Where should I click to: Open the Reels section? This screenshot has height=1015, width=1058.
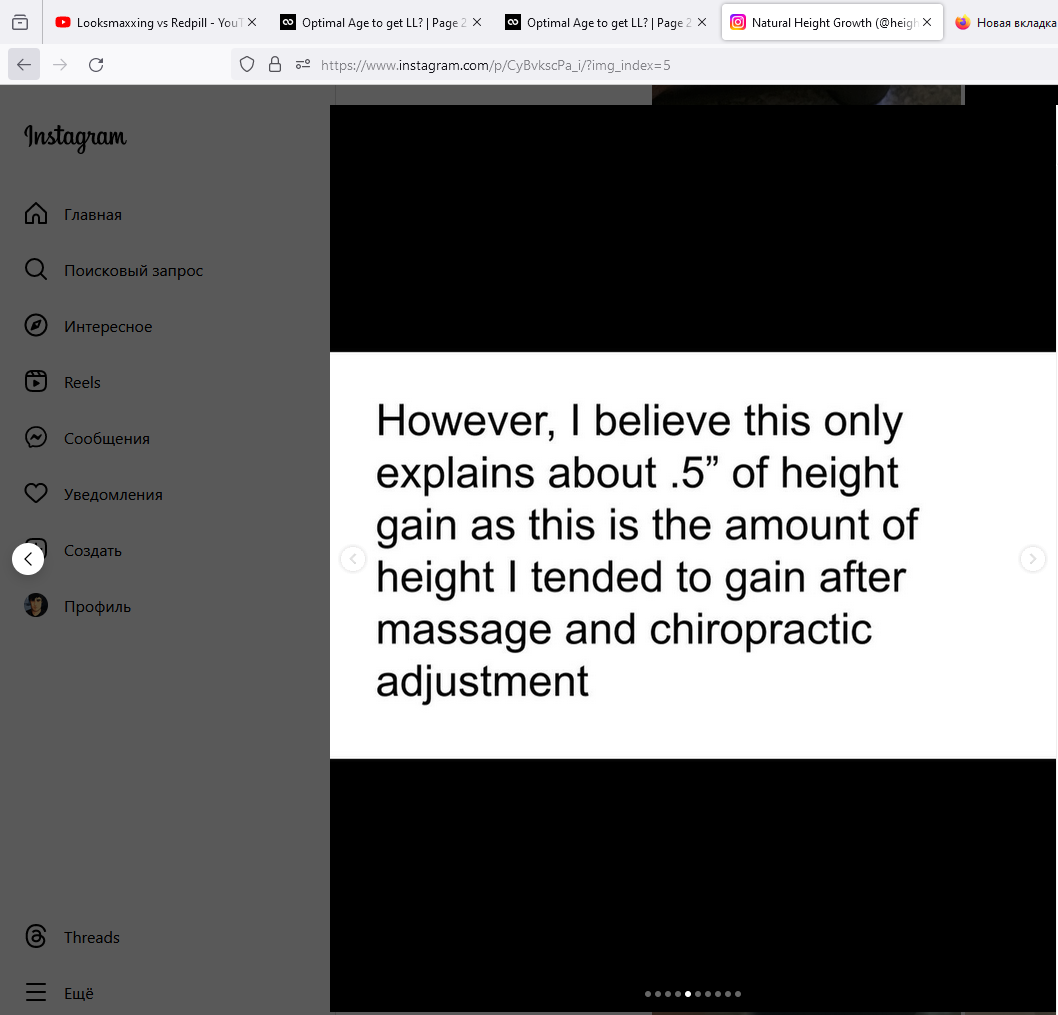[x=36, y=382]
